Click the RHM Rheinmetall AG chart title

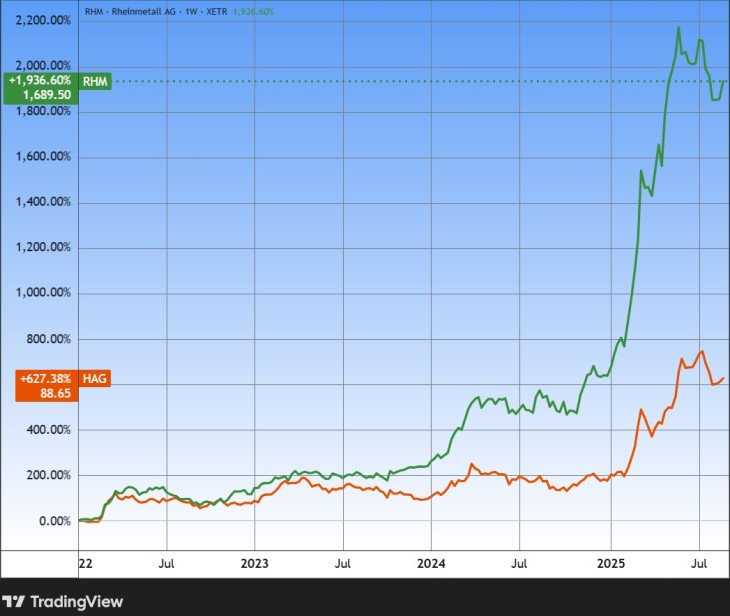pyautogui.click(x=156, y=12)
